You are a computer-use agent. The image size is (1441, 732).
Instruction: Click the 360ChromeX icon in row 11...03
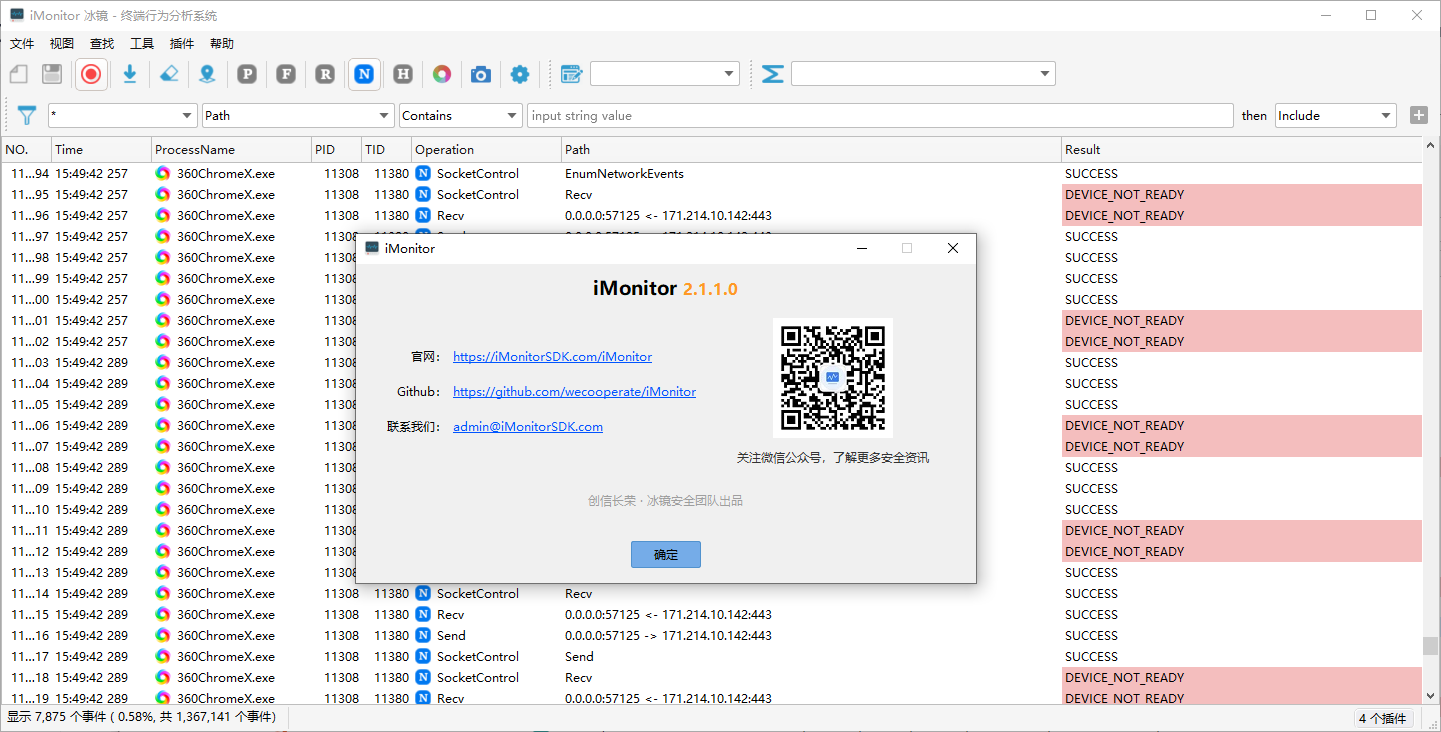(163, 362)
